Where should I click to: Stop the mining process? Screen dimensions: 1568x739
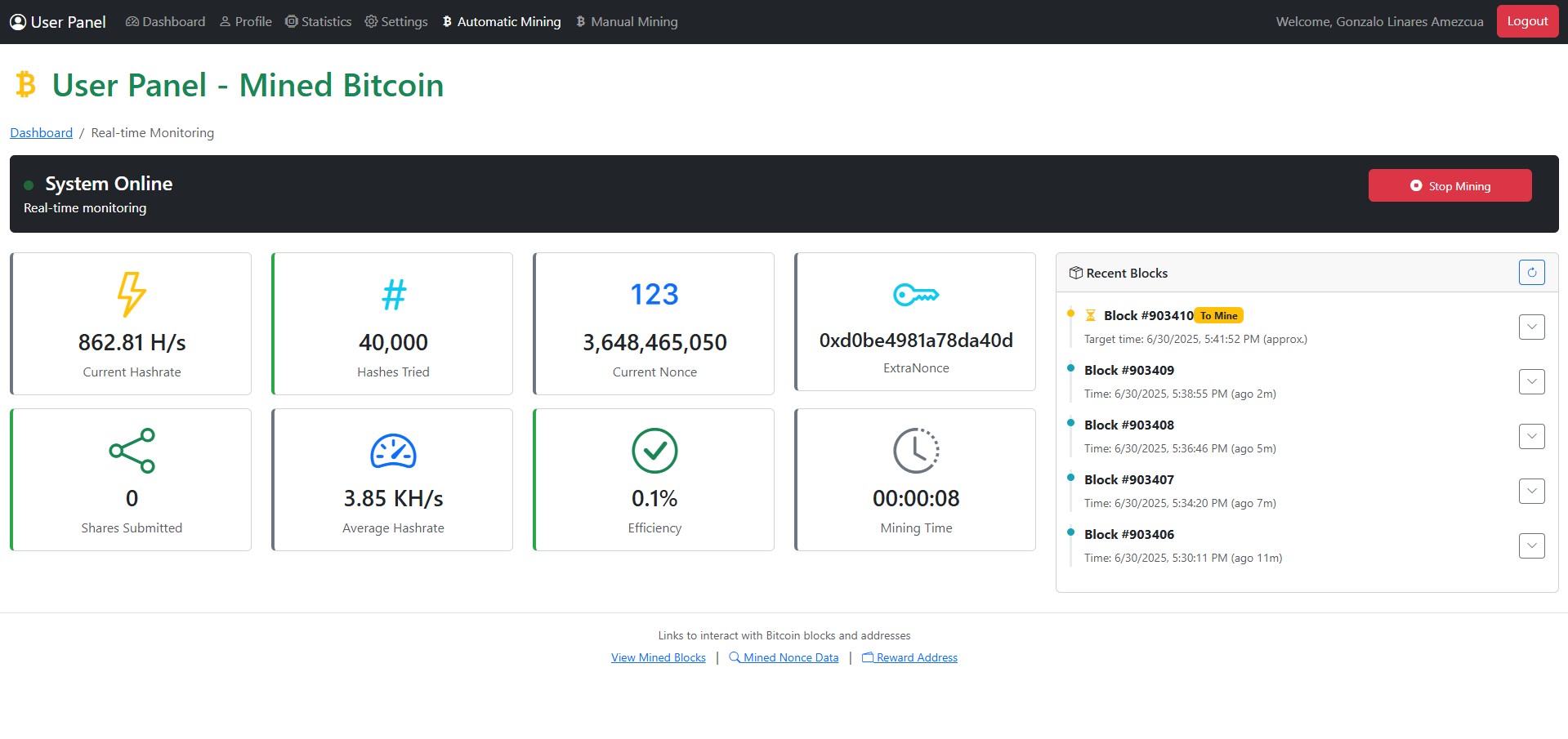tap(1450, 185)
